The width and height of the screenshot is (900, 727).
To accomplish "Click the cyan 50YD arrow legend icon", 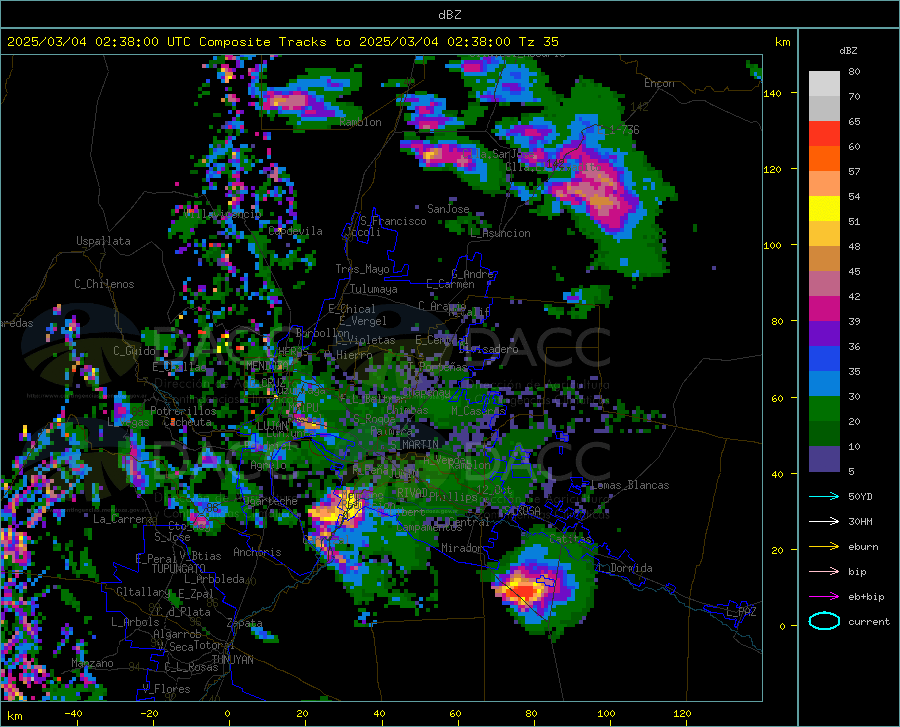I will tap(824, 496).
